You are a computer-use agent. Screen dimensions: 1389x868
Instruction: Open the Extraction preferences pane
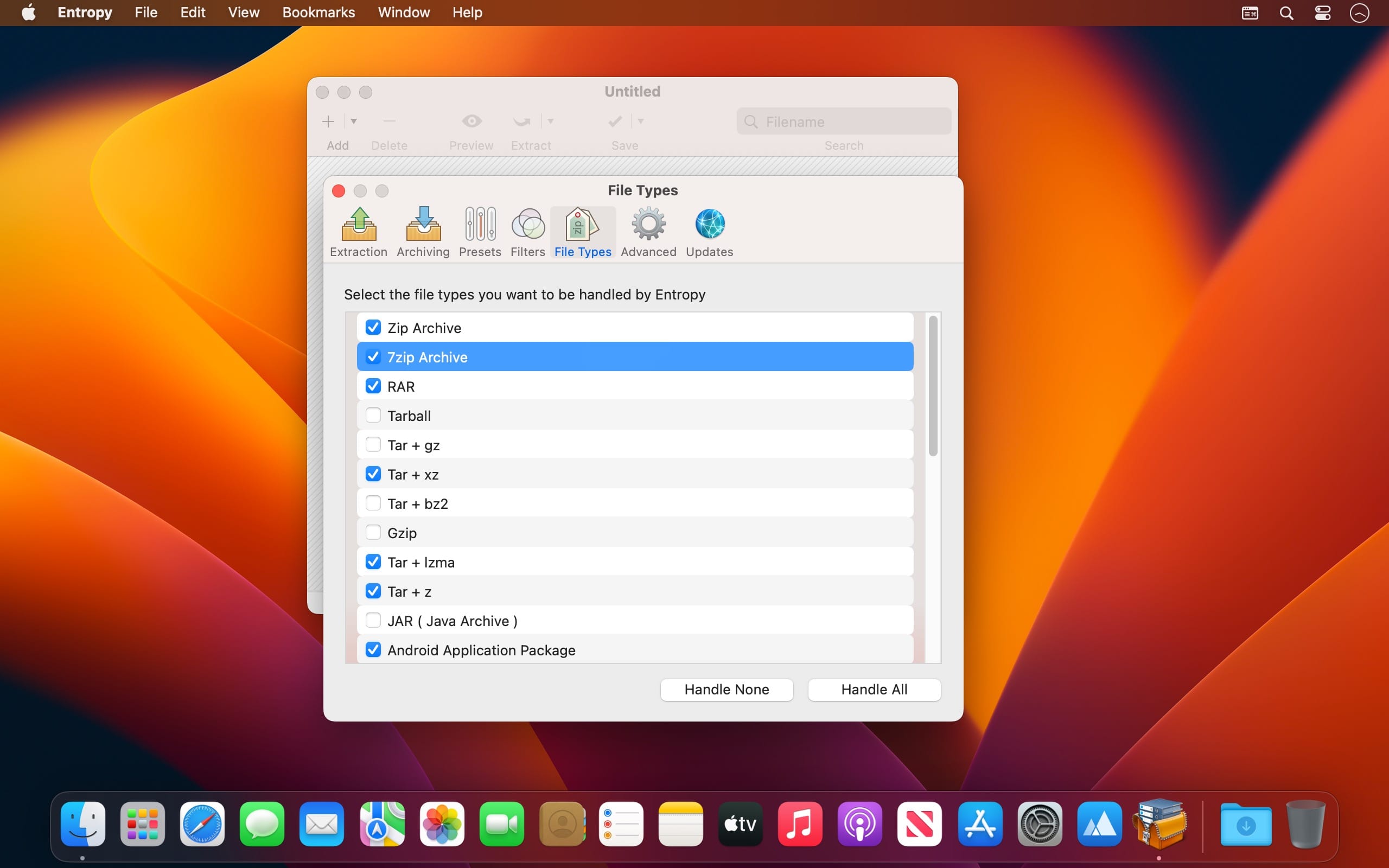[358, 233]
